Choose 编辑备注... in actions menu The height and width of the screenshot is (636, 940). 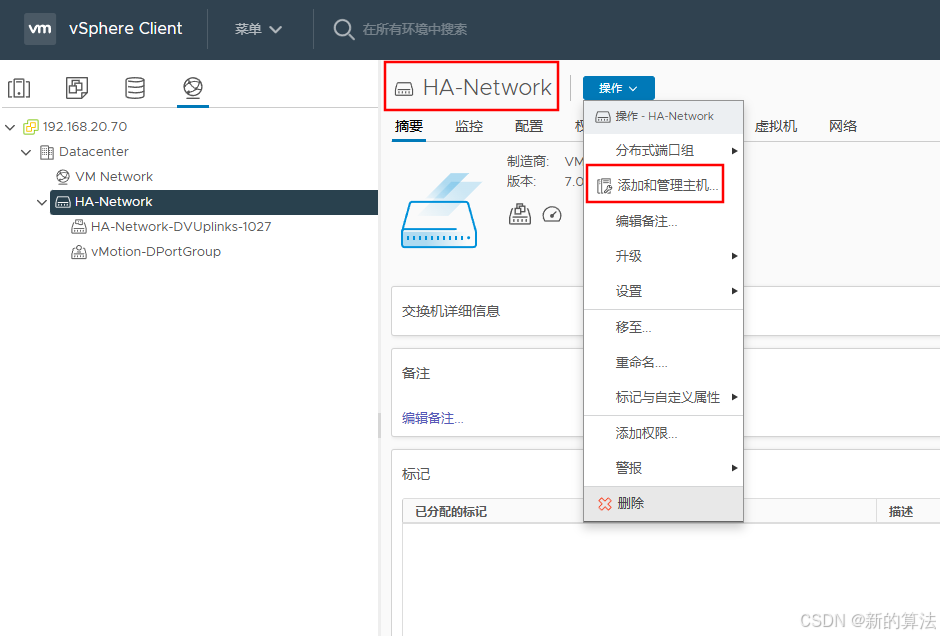pyautogui.click(x=664, y=221)
